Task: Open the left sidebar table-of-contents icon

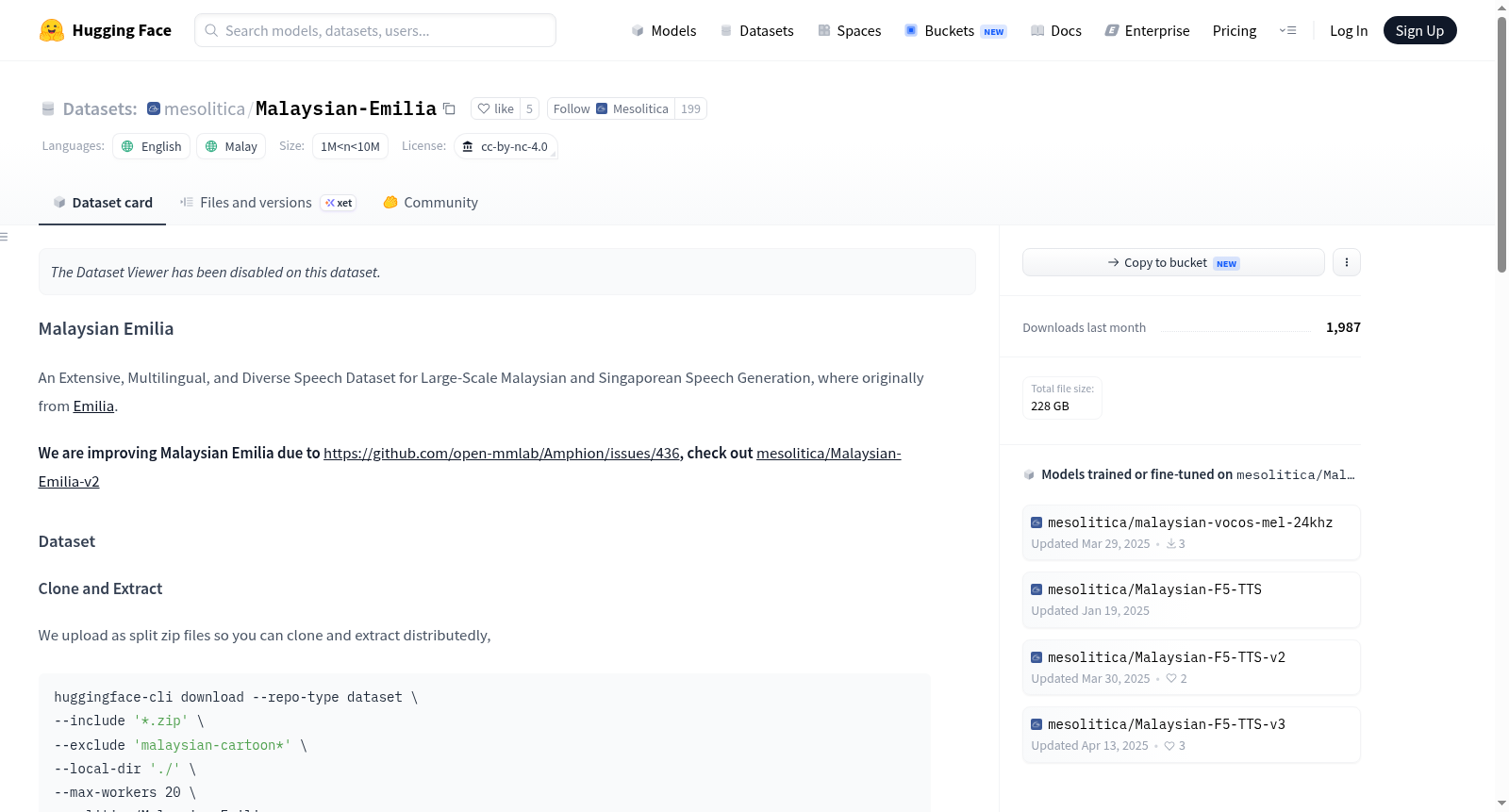Action: (5, 237)
